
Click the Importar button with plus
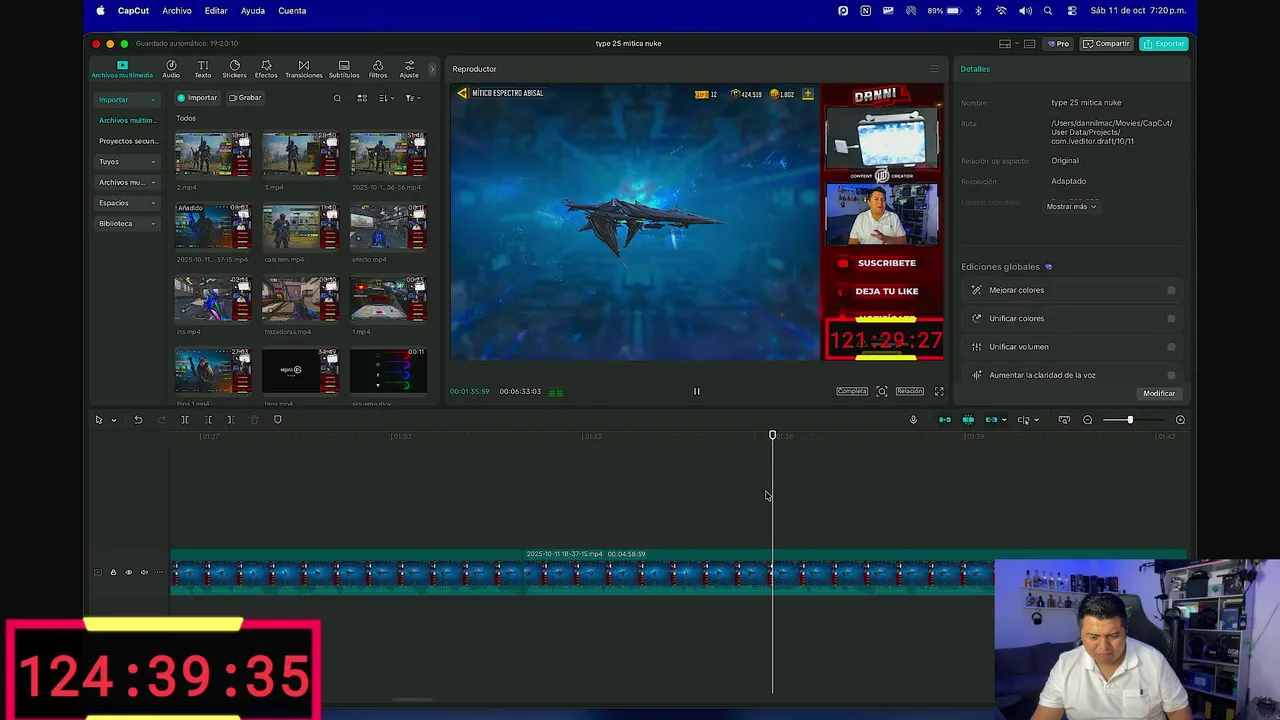197,98
